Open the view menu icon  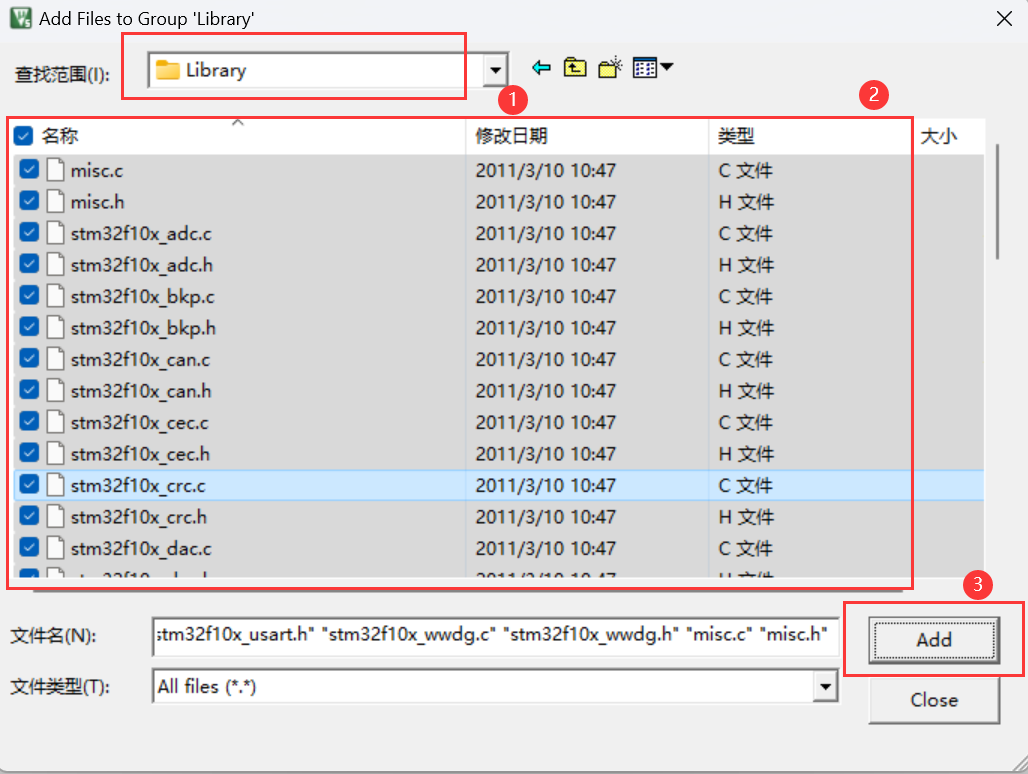point(652,68)
